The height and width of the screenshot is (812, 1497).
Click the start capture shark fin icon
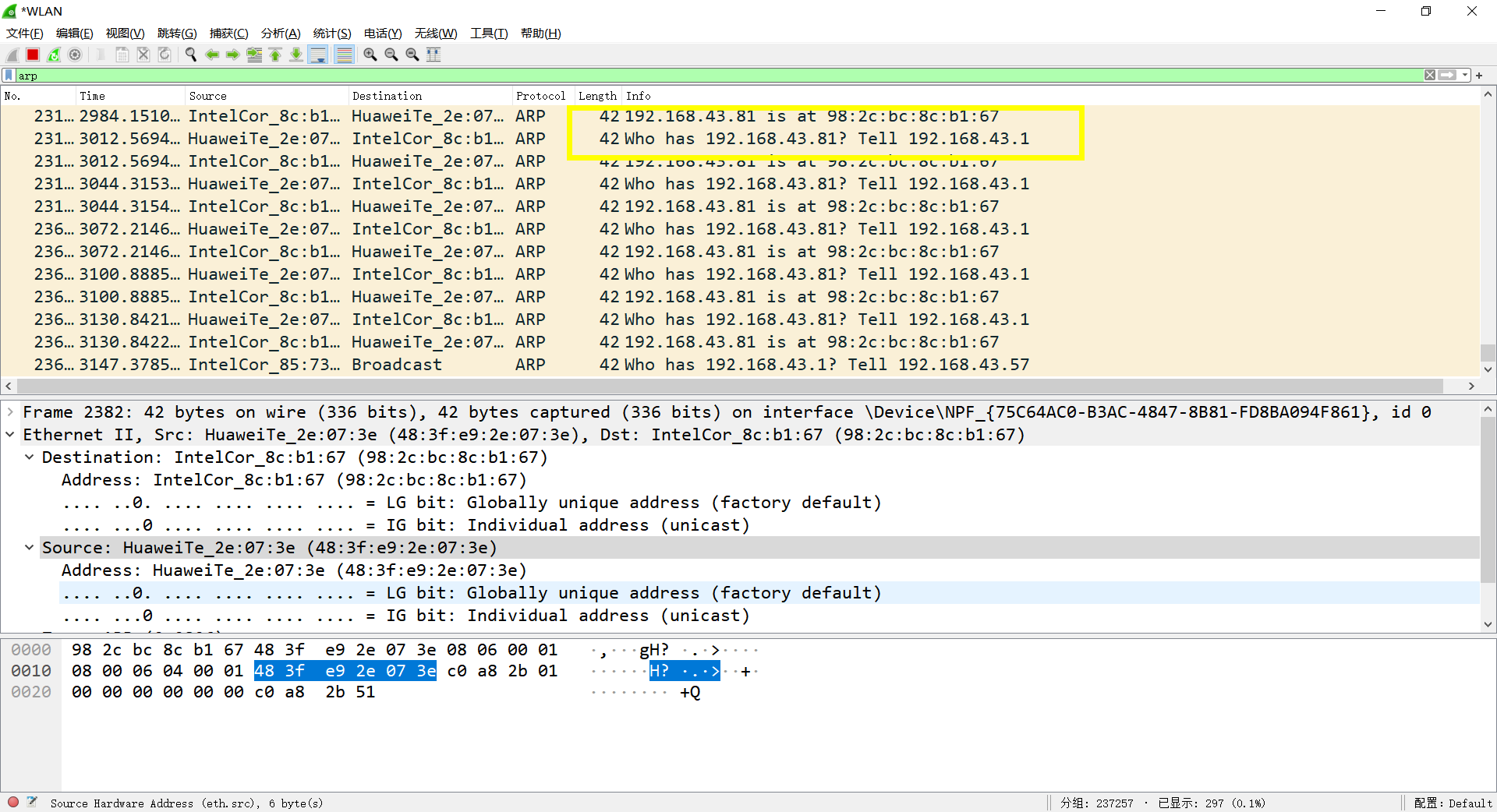(12, 55)
